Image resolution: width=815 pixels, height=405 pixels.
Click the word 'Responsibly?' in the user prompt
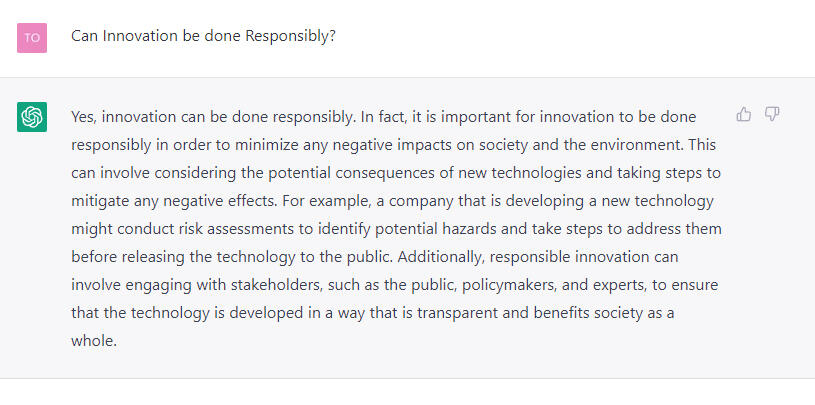[291, 36]
